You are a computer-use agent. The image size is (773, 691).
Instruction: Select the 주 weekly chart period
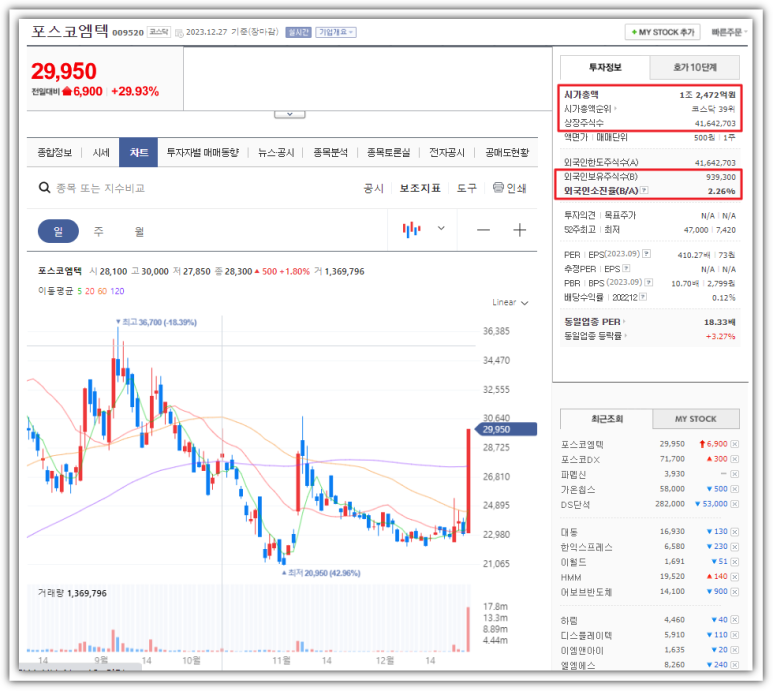pyautogui.click(x=99, y=231)
